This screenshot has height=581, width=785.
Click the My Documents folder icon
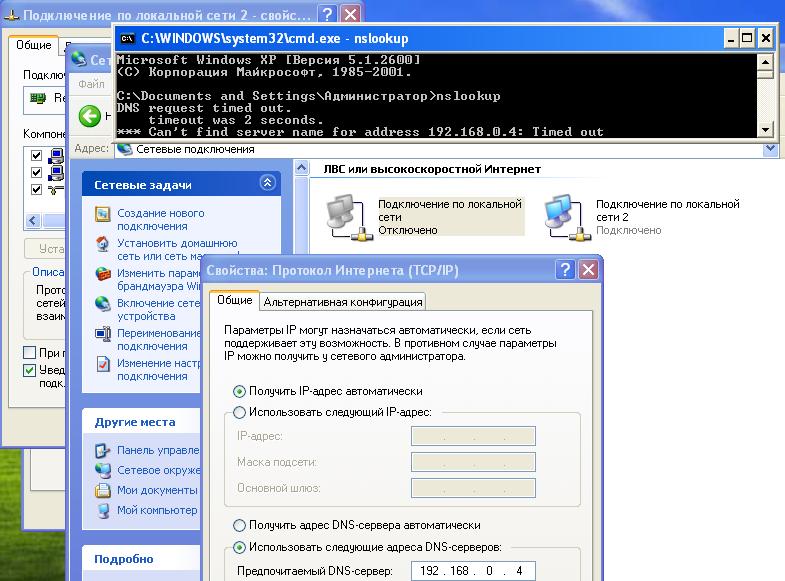tap(103, 490)
